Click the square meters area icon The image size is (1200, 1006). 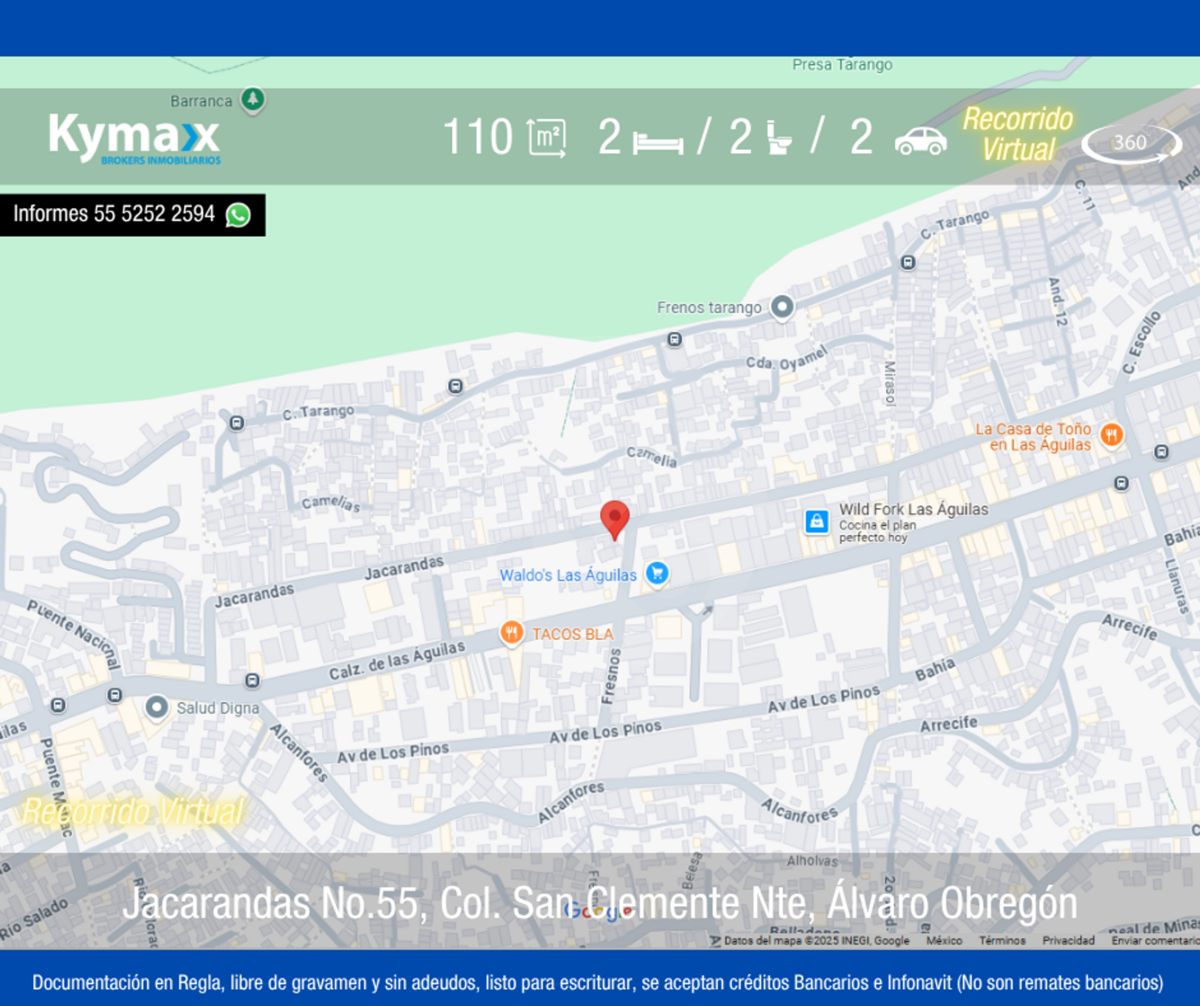[547, 138]
